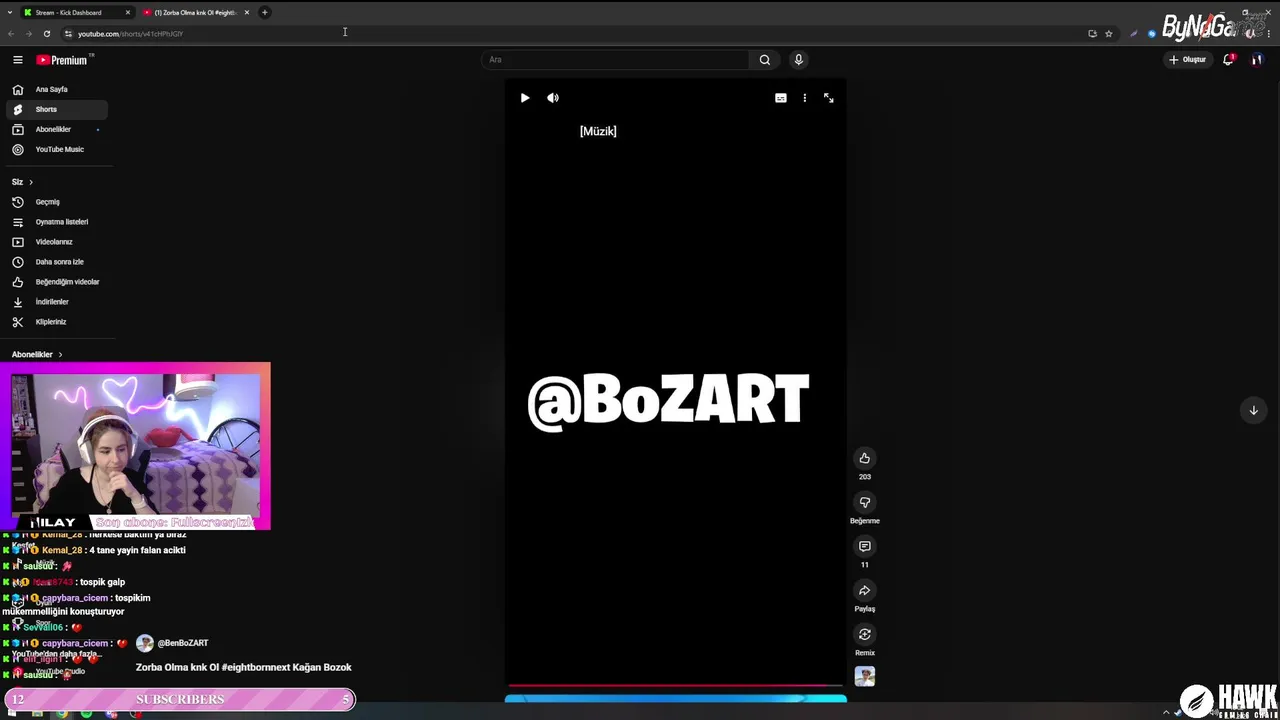Select Shorts in the sidebar
The height and width of the screenshot is (720, 1280).
(56, 109)
